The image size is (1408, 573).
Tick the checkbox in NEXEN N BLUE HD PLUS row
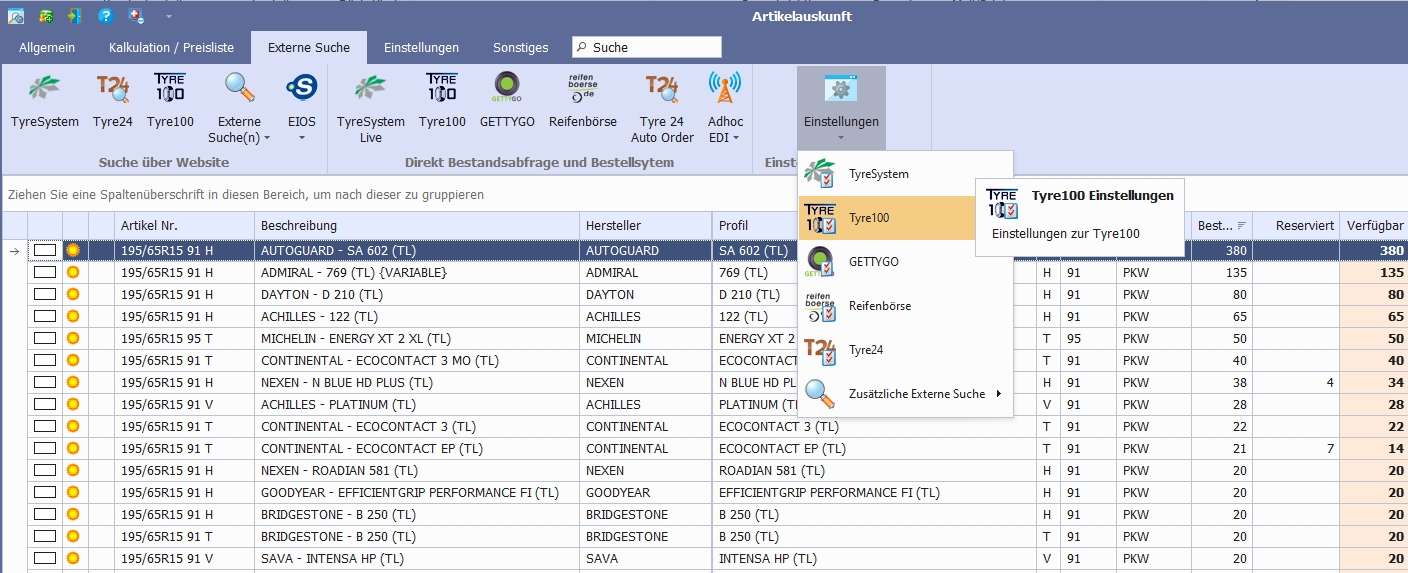(x=45, y=382)
